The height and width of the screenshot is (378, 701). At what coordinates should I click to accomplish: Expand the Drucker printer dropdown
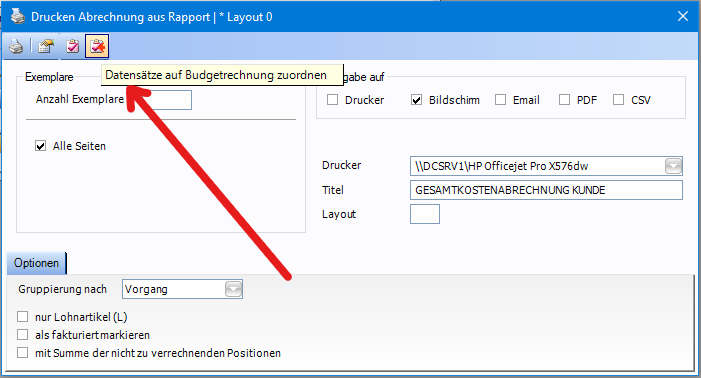(673, 166)
